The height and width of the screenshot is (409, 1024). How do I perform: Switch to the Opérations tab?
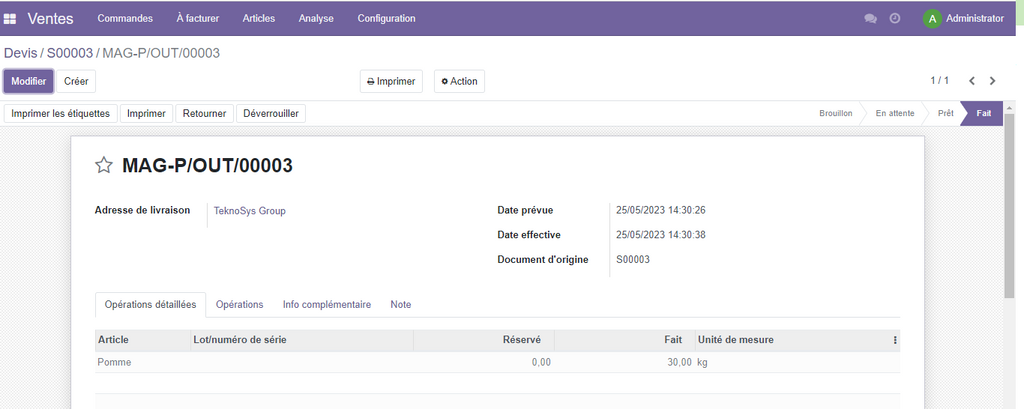[239, 304]
